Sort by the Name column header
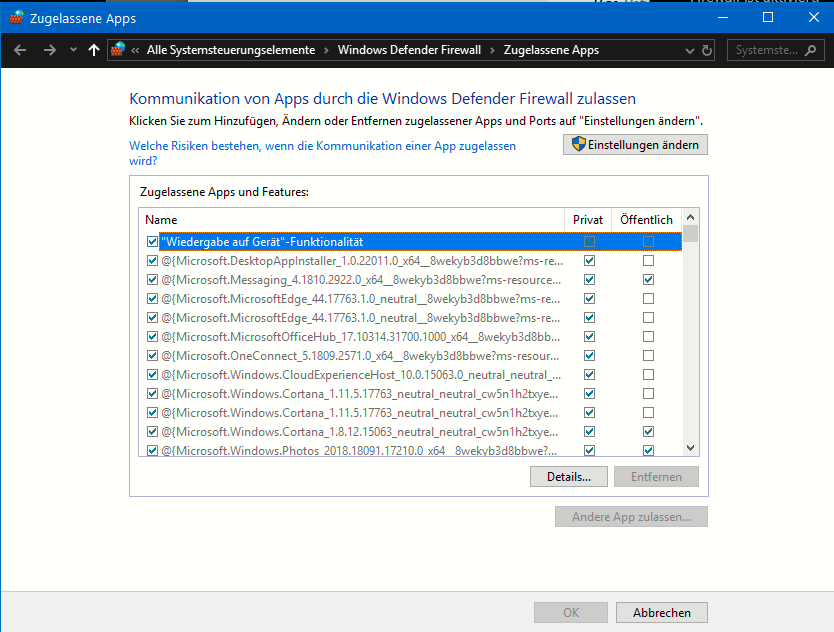This screenshot has width=834, height=632. 352,220
